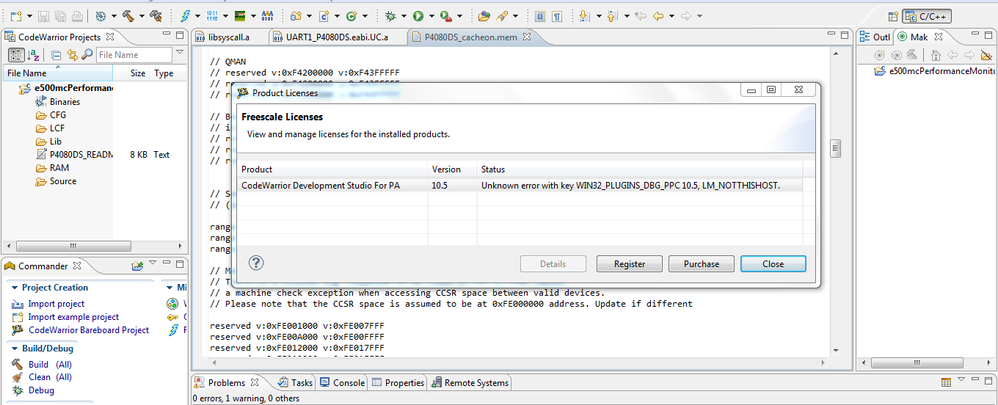Click Import project link in Commander
The height and width of the screenshot is (405, 998).
point(56,304)
